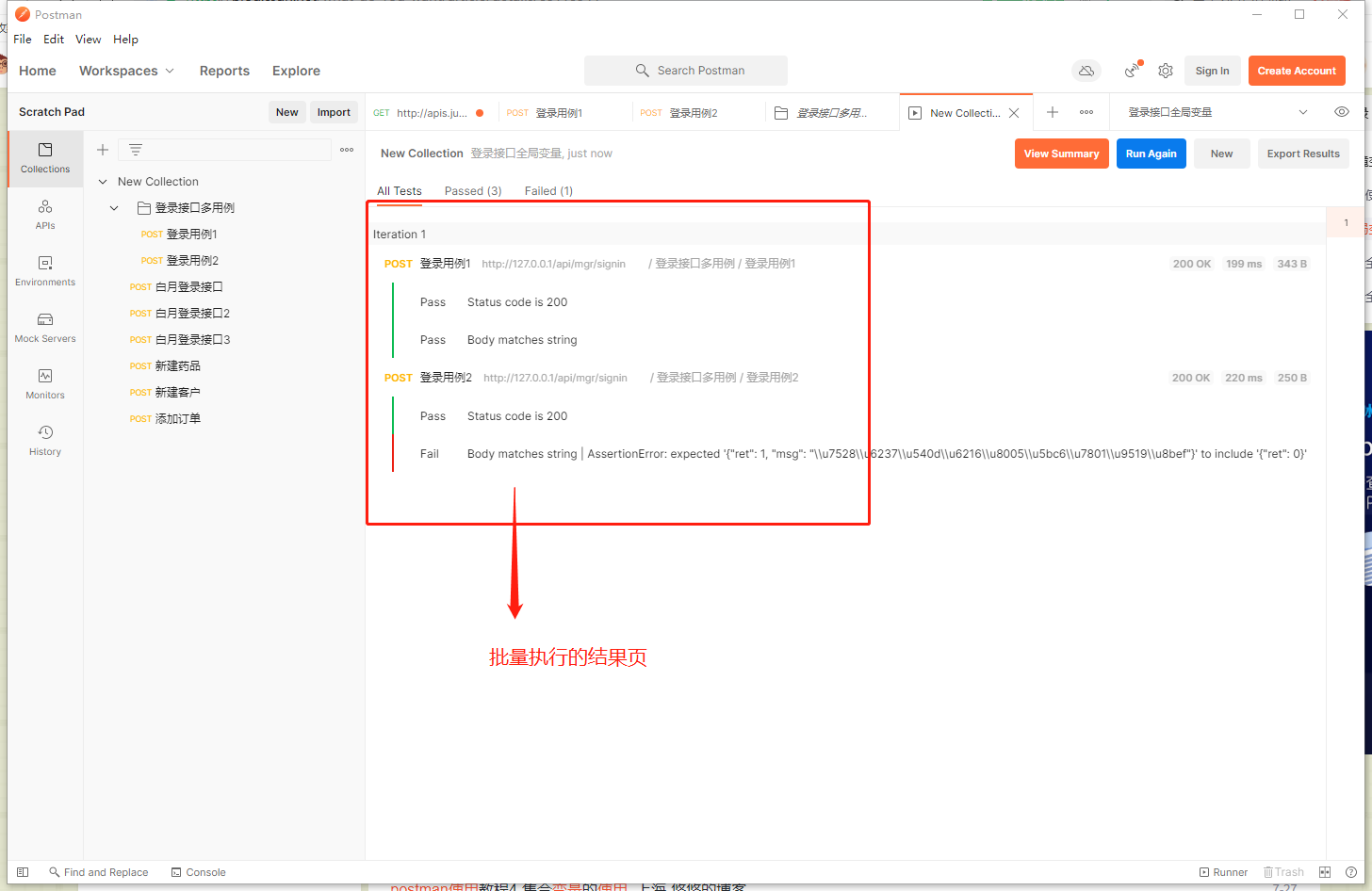This screenshot has height=891, width=1372.
Task: Open the File menu
Action: (x=23, y=40)
